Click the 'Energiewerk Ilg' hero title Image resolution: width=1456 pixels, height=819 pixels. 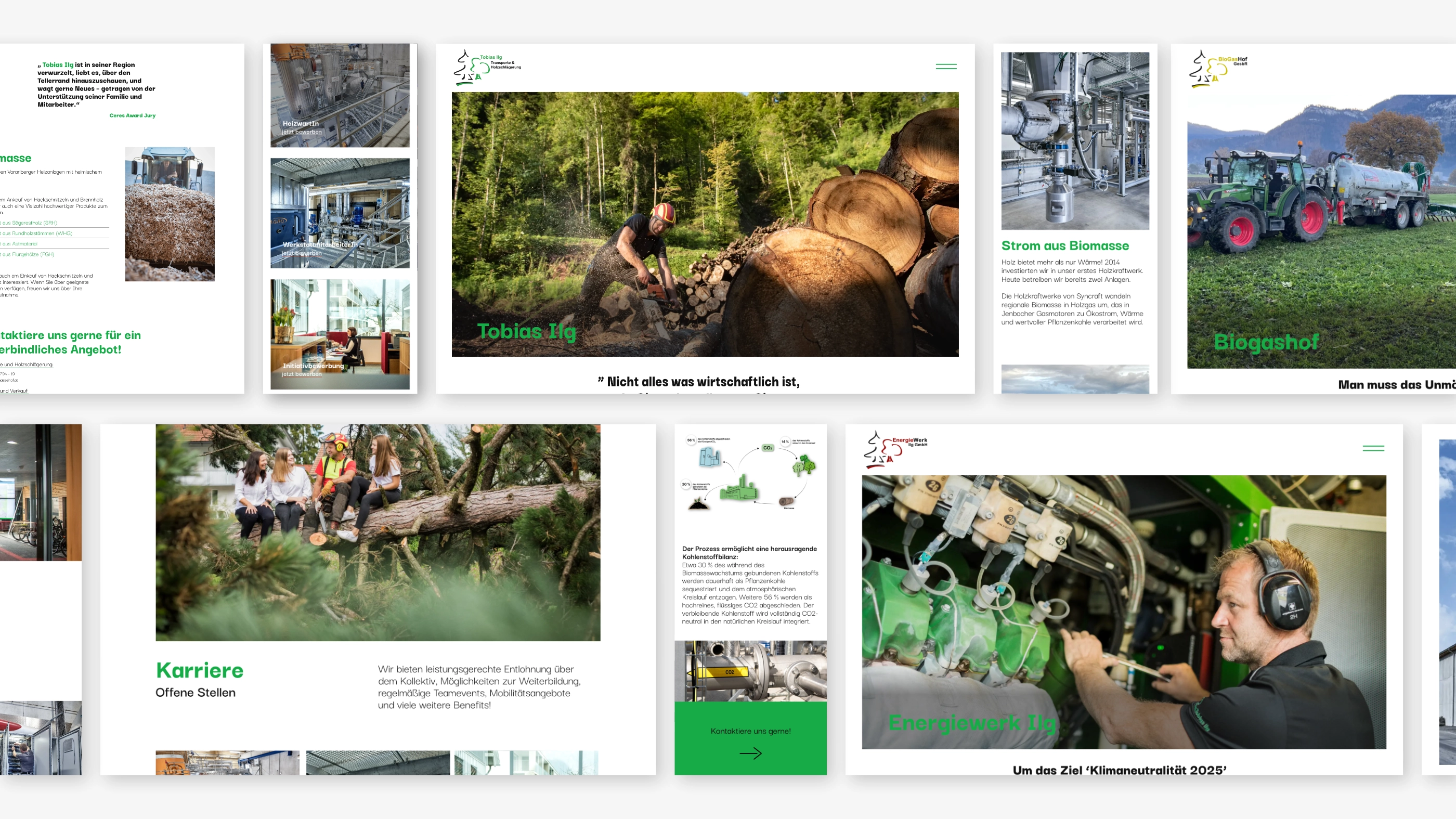click(971, 723)
